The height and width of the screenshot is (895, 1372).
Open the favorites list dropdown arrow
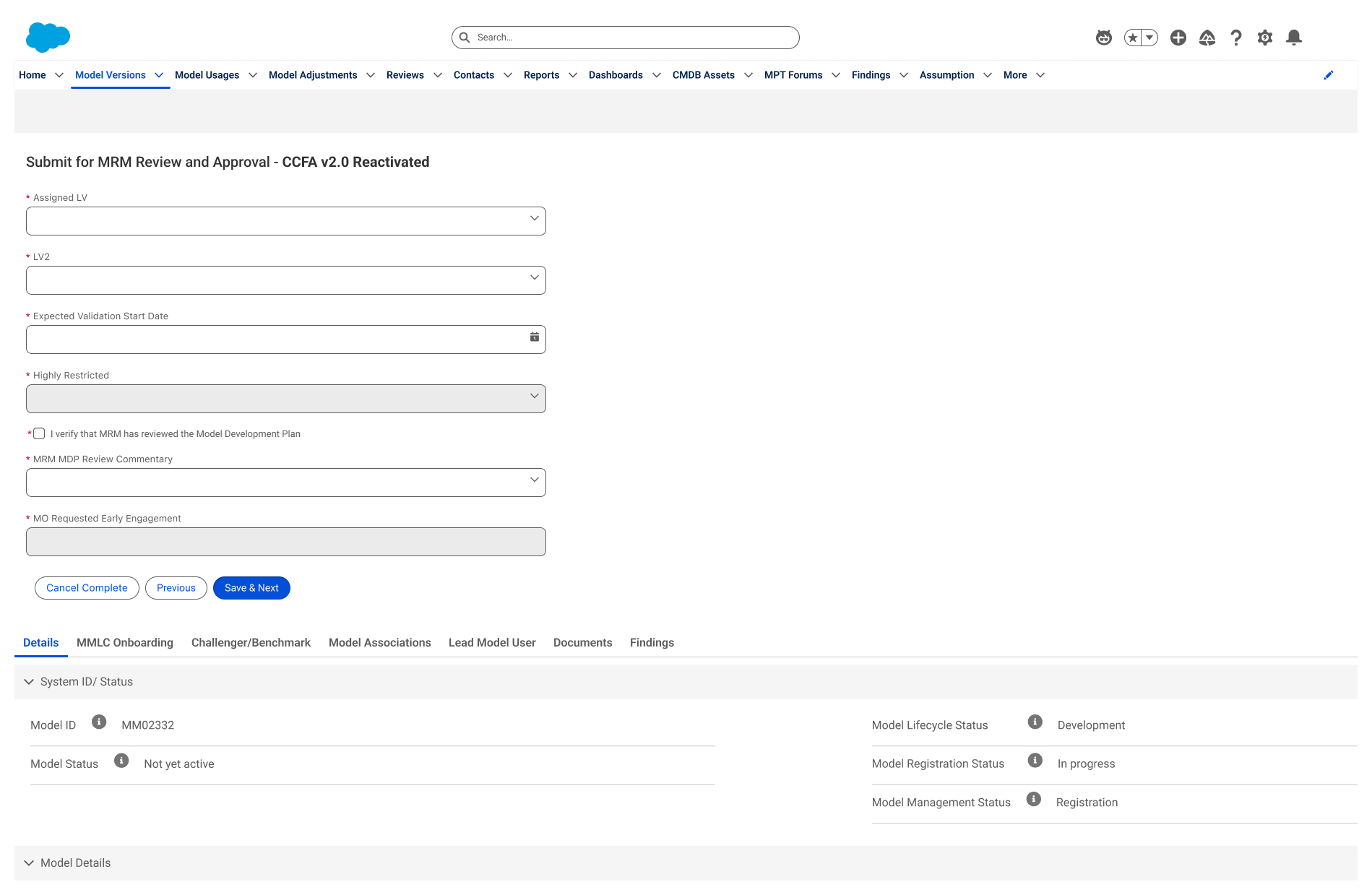pyautogui.click(x=1149, y=38)
